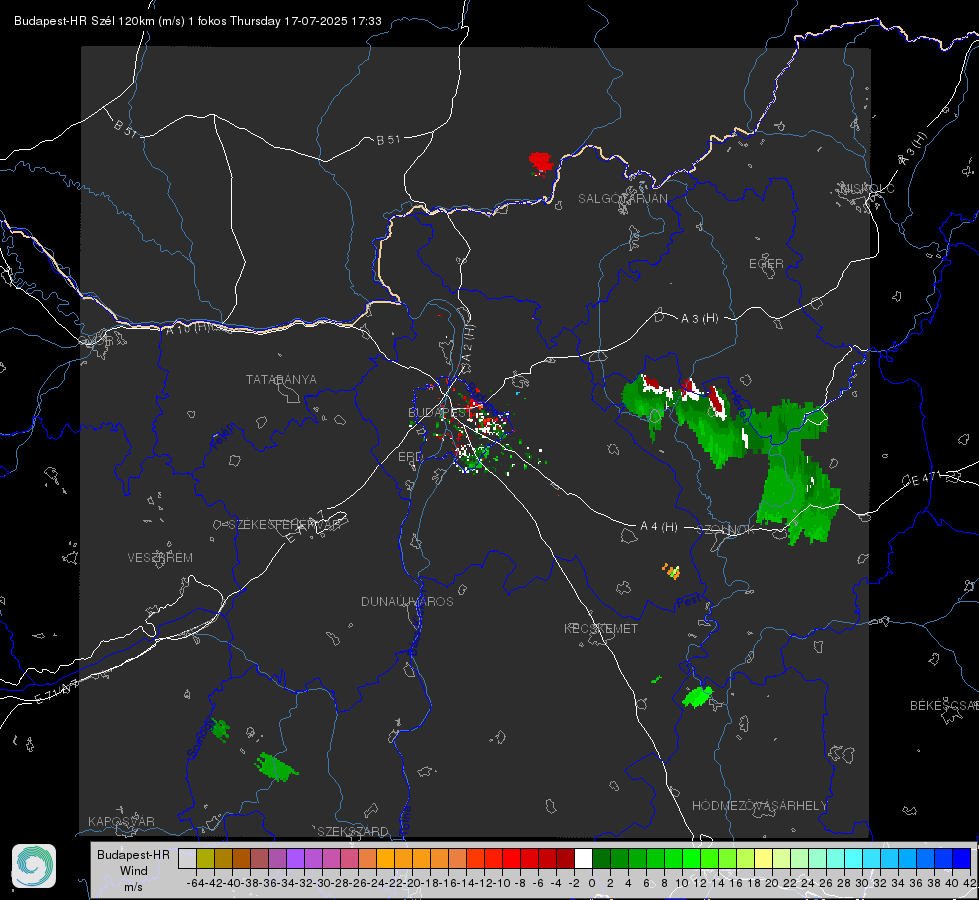Click the swirl logo beside the legend
The image size is (979, 900).
[x=34, y=866]
